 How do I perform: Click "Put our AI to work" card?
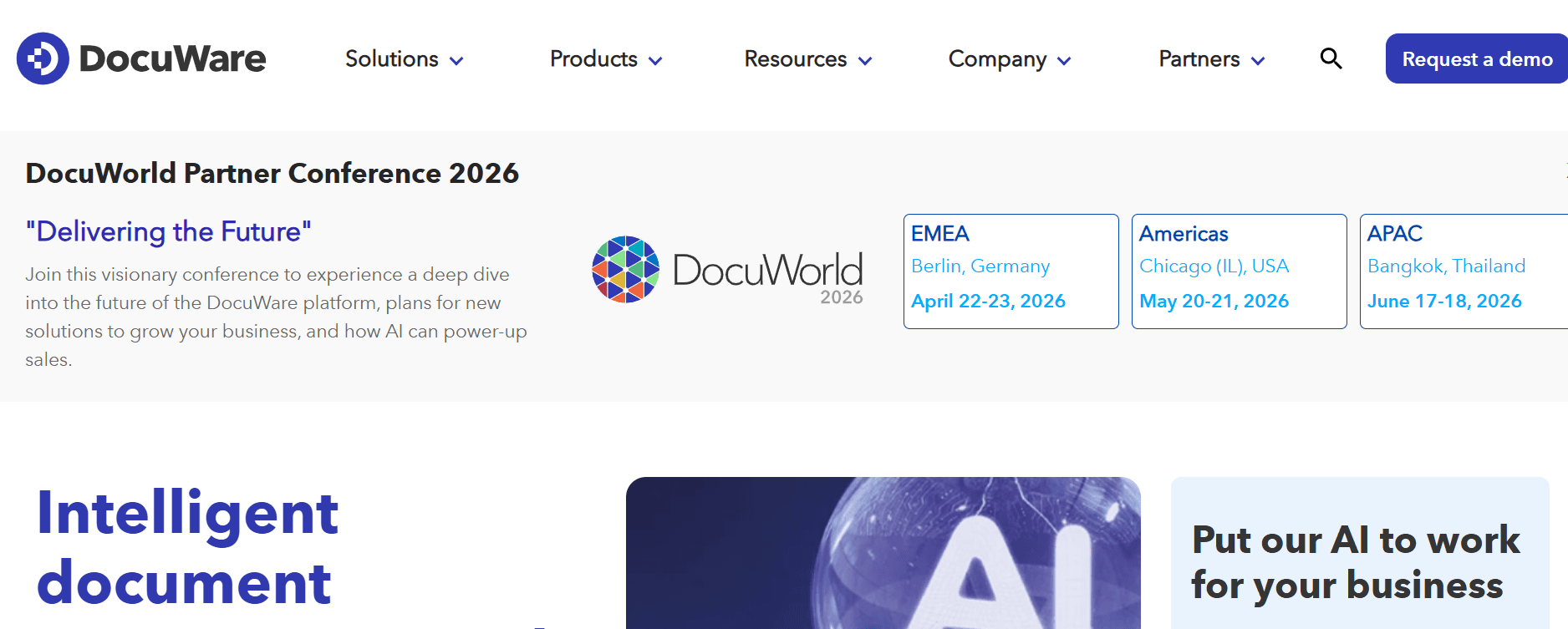pos(1360,553)
